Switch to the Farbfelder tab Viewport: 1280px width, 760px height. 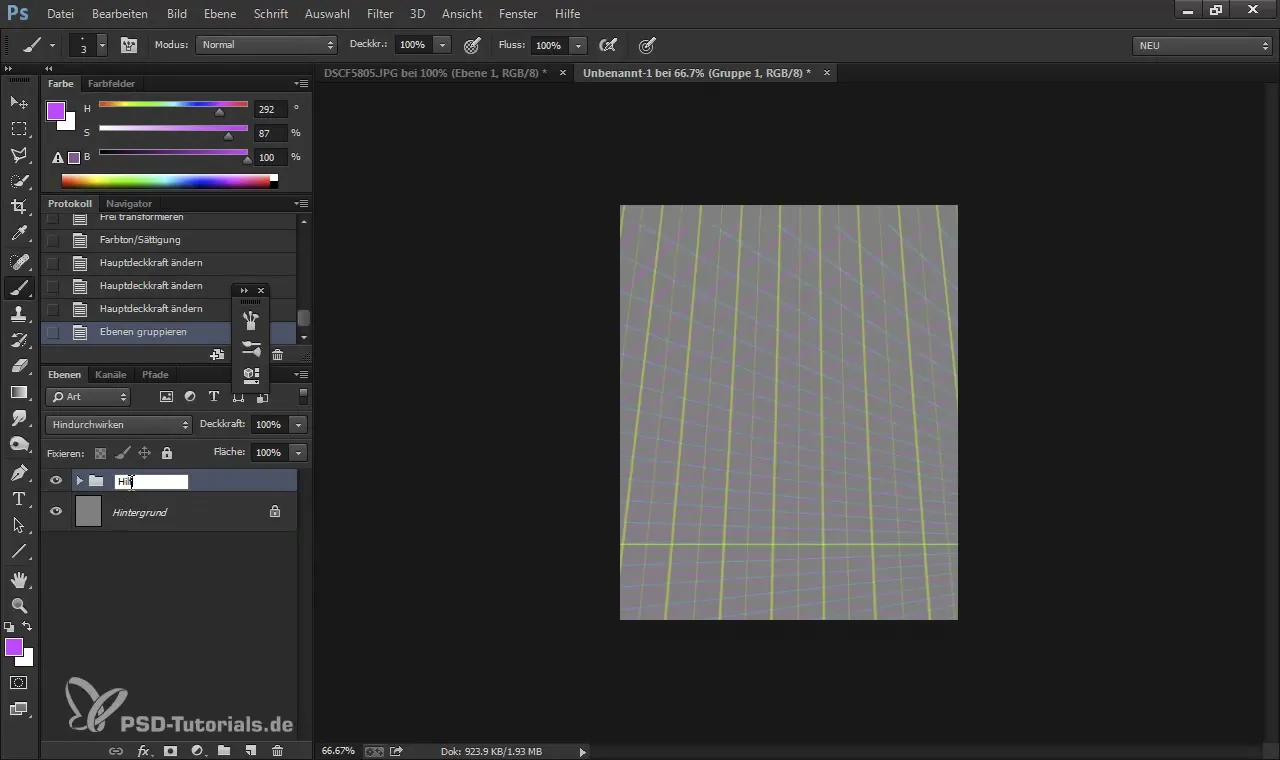click(111, 84)
